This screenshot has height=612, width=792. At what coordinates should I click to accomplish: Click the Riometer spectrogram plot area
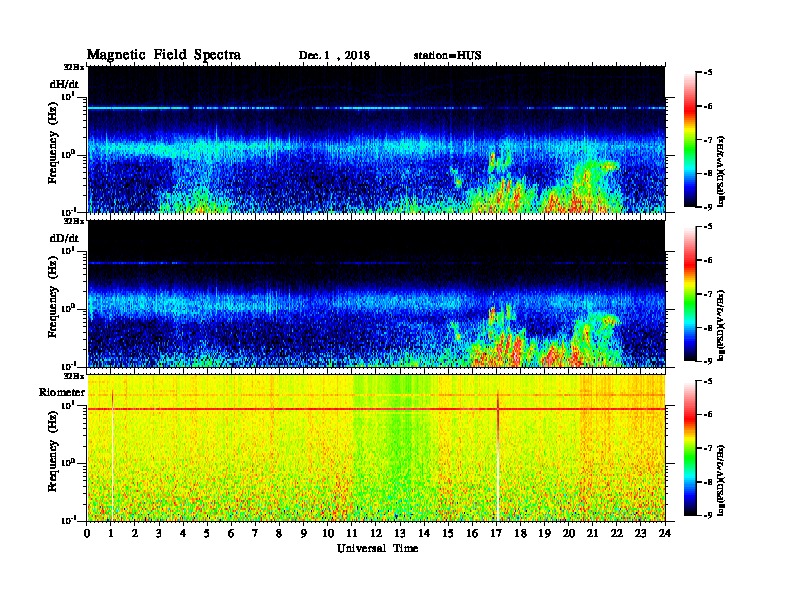coord(376,448)
